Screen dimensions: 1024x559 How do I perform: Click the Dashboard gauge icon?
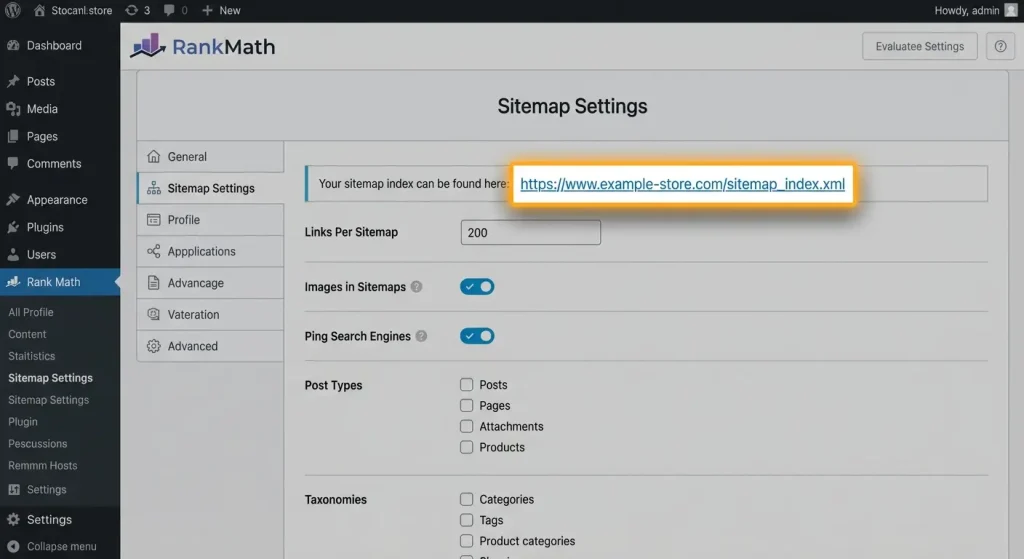pos(13,46)
